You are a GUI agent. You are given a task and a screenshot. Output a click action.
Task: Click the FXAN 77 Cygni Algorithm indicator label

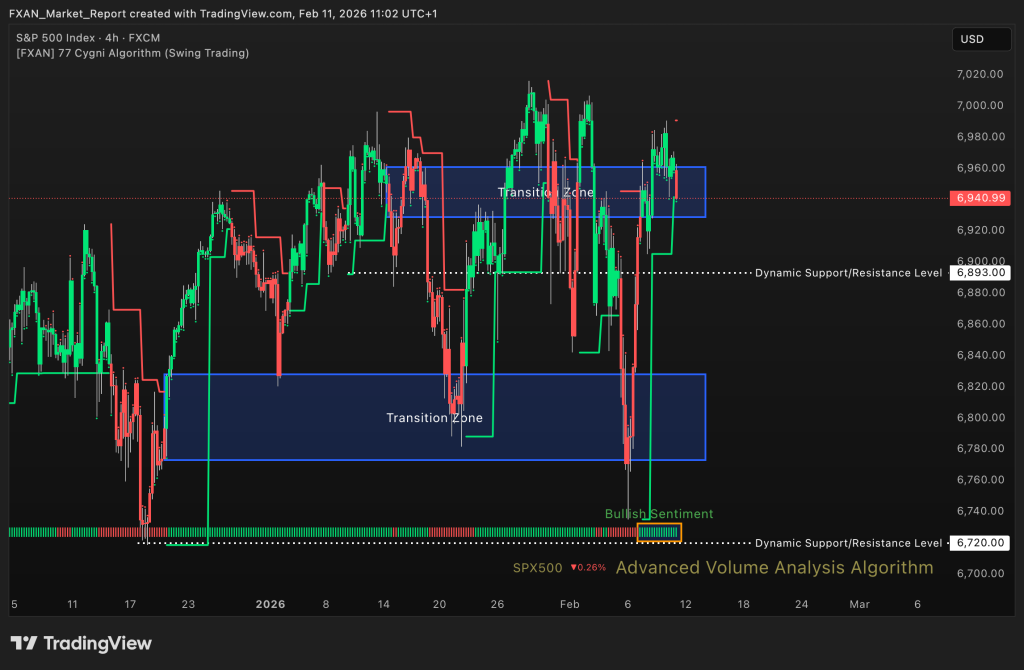coord(132,53)
